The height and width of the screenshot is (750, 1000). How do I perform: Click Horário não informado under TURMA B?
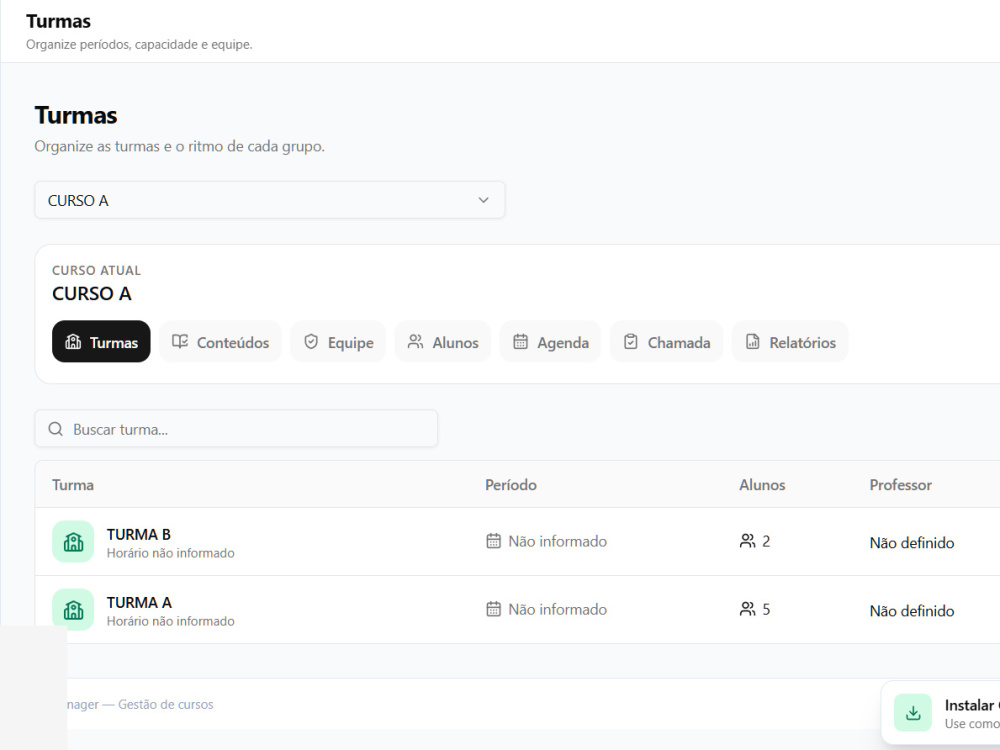(x=170, y=553)
